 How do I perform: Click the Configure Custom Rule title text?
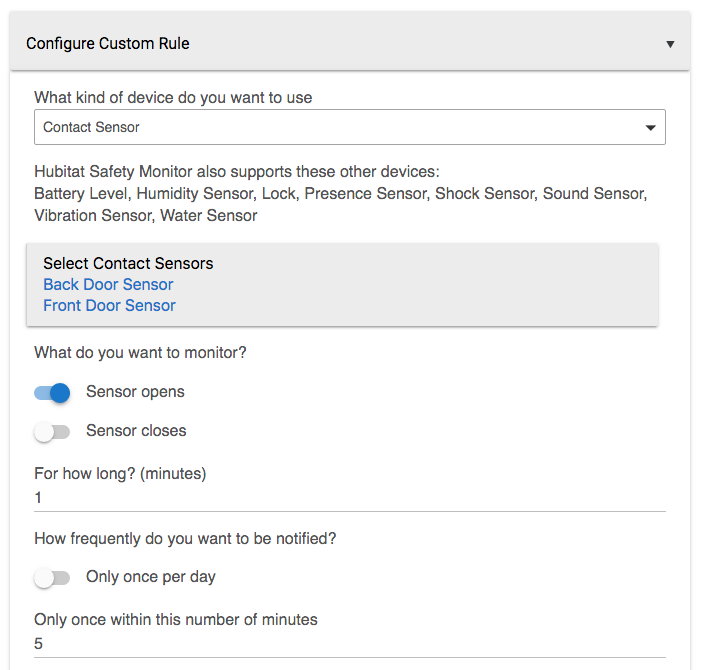(108, 44)
